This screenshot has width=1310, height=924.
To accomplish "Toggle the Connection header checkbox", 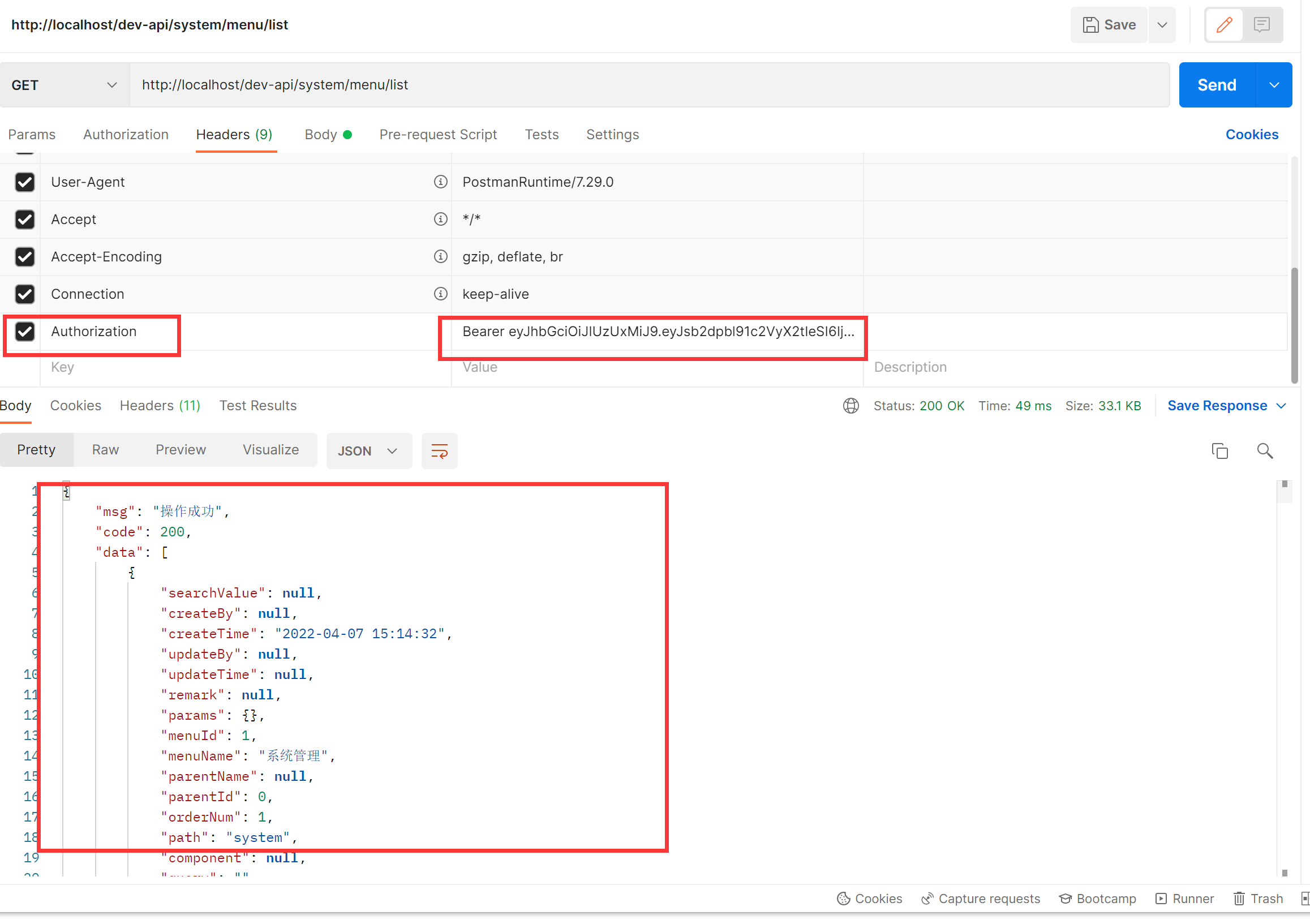I will click(x=24, y=294).
